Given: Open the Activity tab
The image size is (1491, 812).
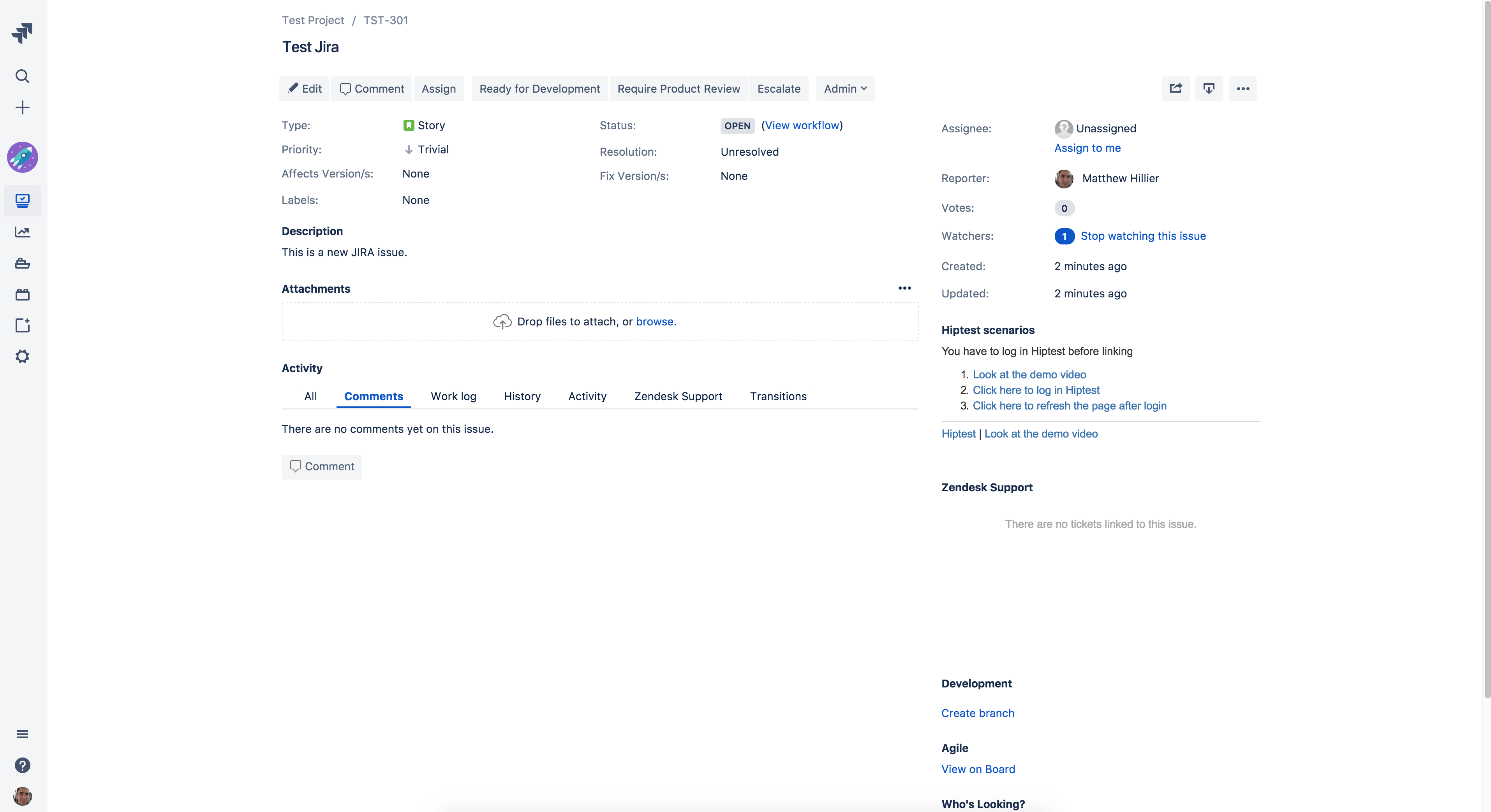Looking at the screenshot, I should 587,396.
